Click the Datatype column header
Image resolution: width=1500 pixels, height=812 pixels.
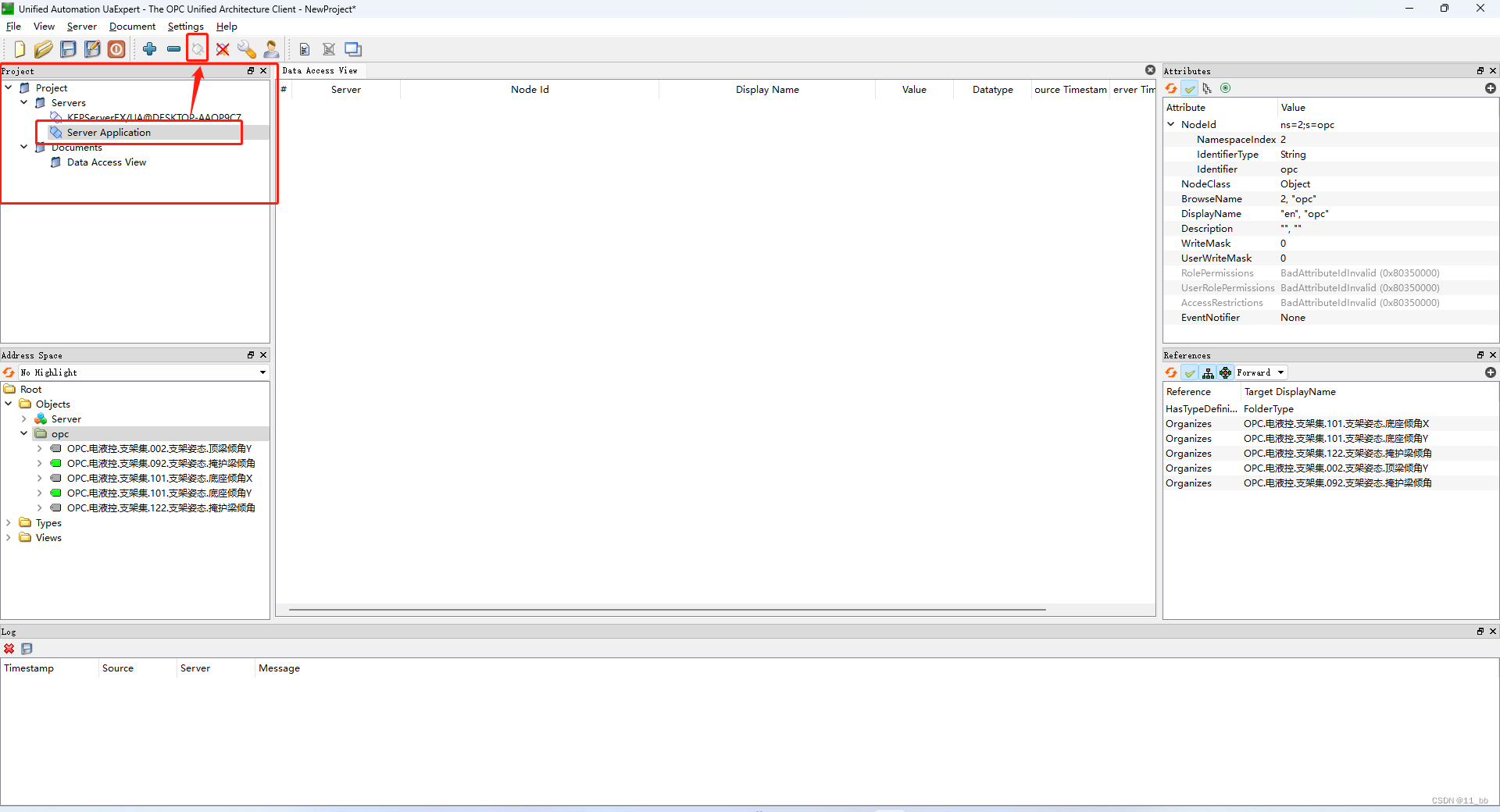pyautogui.click(x=992, y=90)
